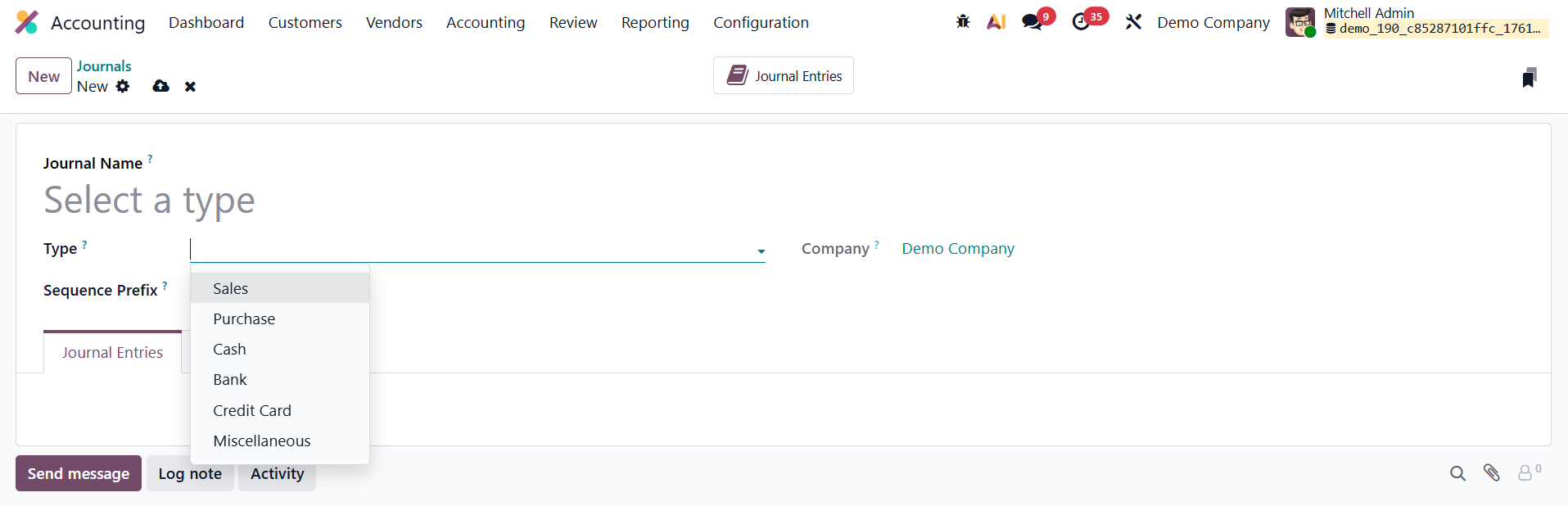This screenshot has width=1568, height=506.
Task: Open the Review menu
Action: pyautogui.click(x=573, y=22)
